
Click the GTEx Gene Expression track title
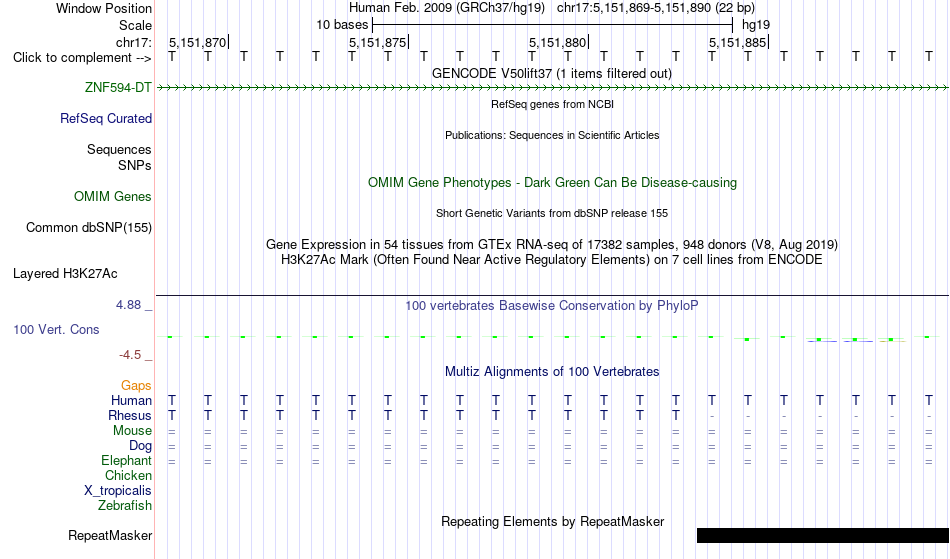(552, 245)
